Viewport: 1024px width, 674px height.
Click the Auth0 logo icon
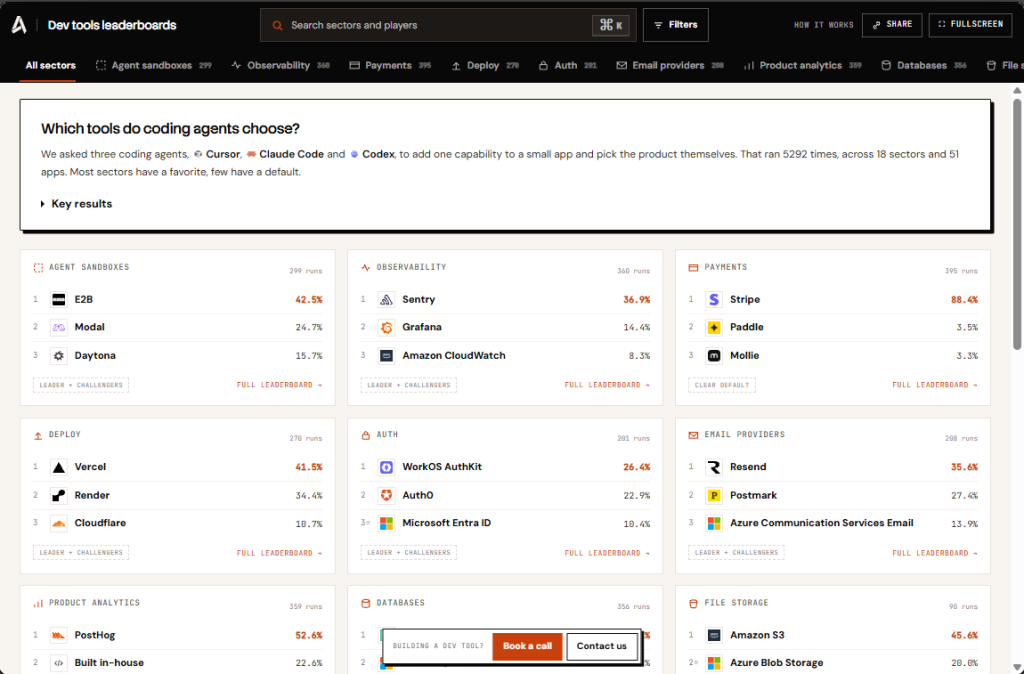click(x=387, y=496)
